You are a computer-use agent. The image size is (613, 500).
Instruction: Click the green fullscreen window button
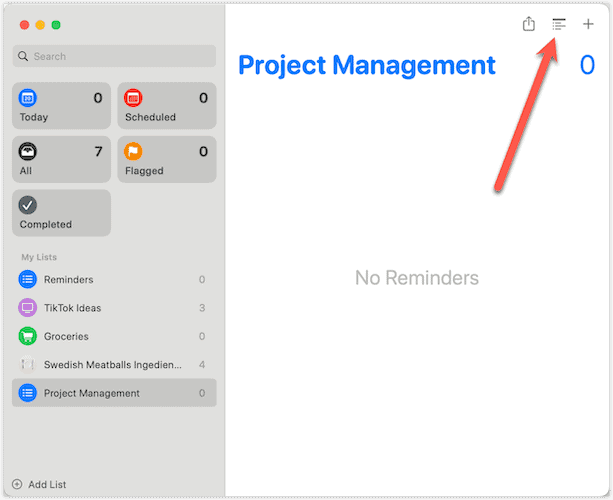[x=56, y=24]
